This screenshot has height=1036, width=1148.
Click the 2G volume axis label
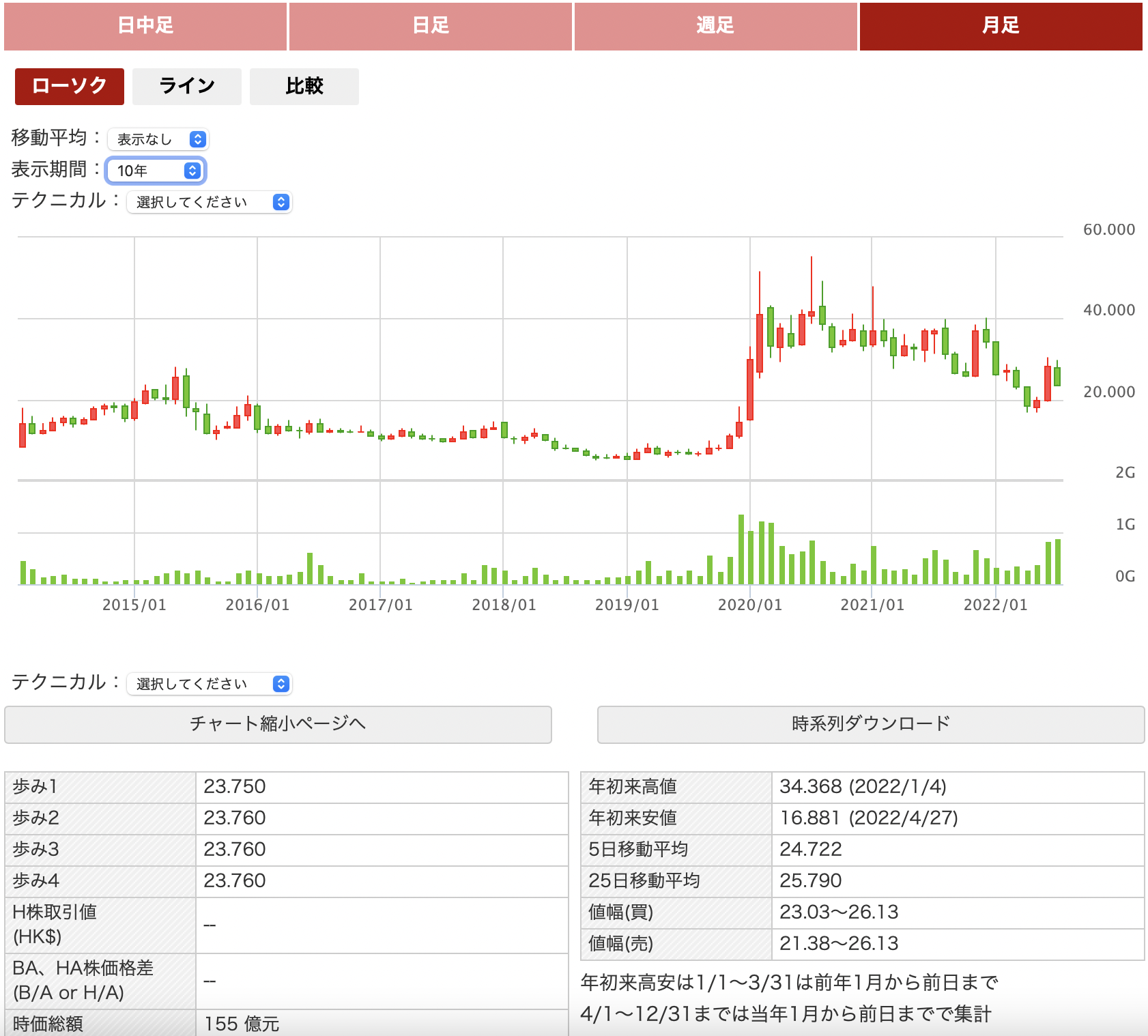(x=1125, y=472)
